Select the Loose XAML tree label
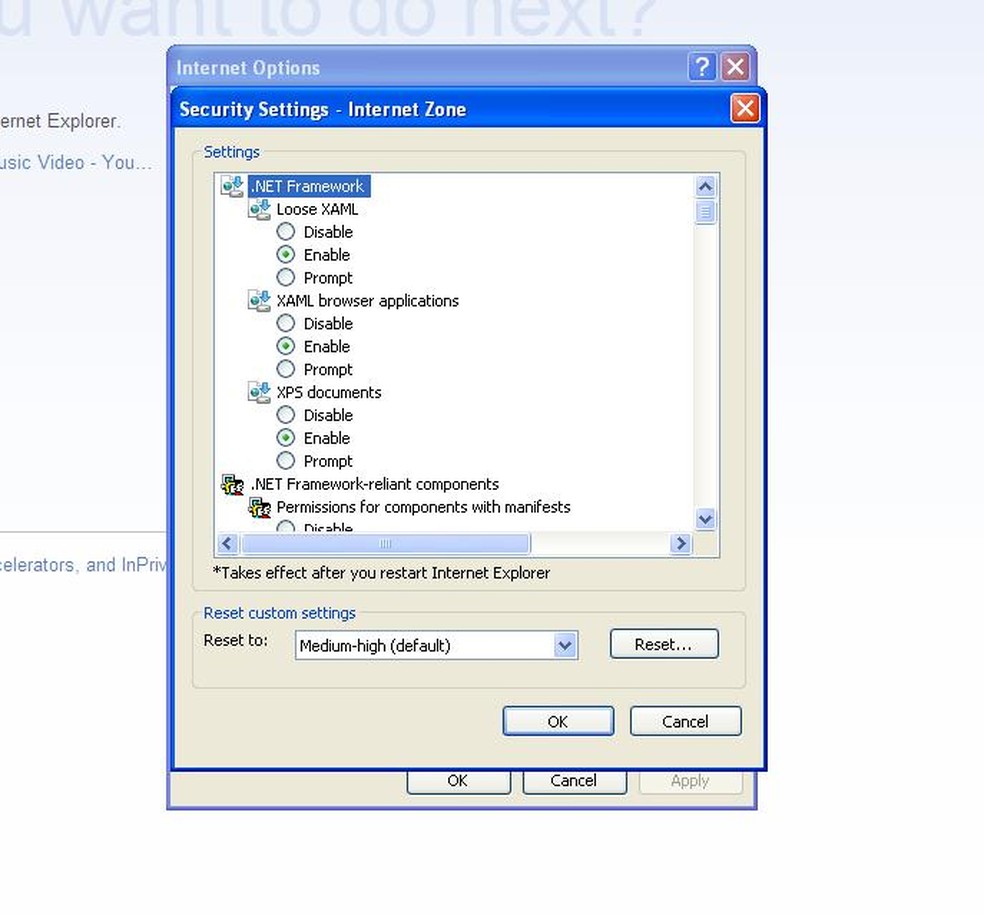Viewport: 984px width, 915px height. click(317, 209)
